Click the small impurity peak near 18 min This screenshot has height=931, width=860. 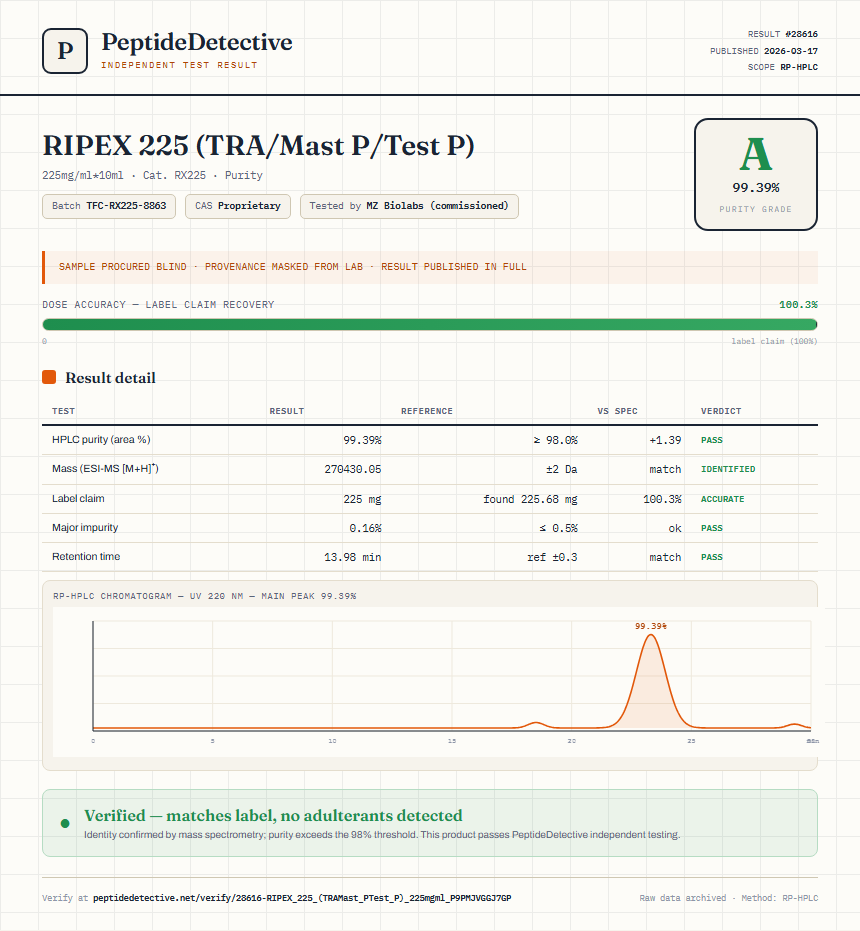tap(536, 724)
